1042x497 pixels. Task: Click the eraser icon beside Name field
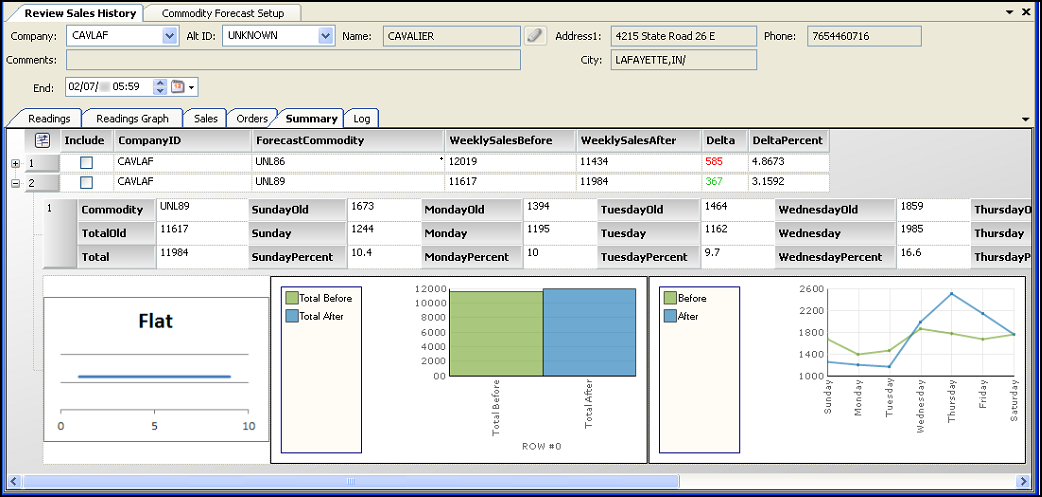click(x=536, y=36)
